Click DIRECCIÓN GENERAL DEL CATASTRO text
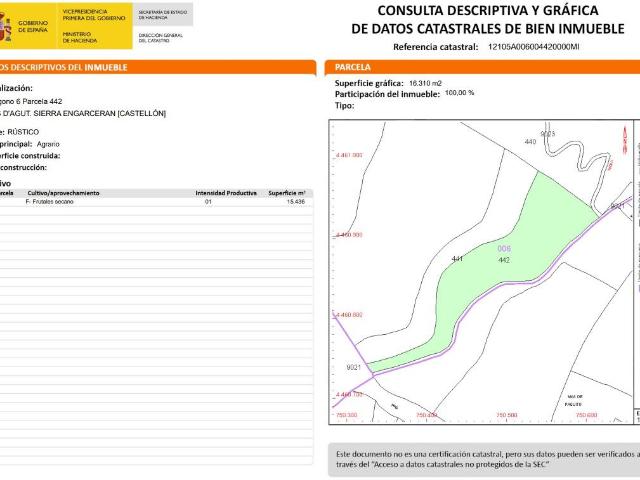The height and width of the screenshot is (480, 640). click(160, 38)
